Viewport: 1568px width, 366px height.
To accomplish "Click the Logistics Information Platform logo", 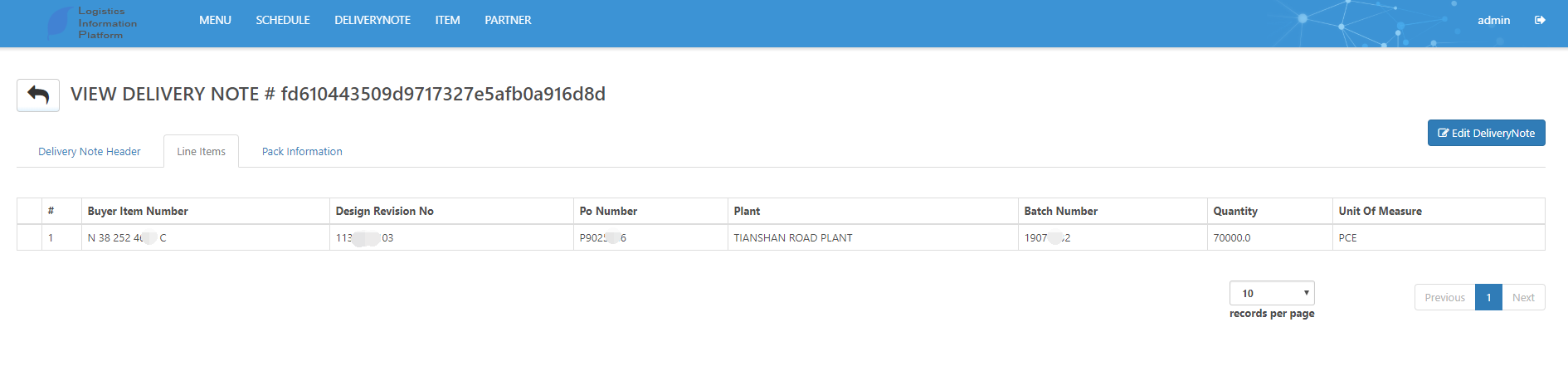I will point(92,23).
